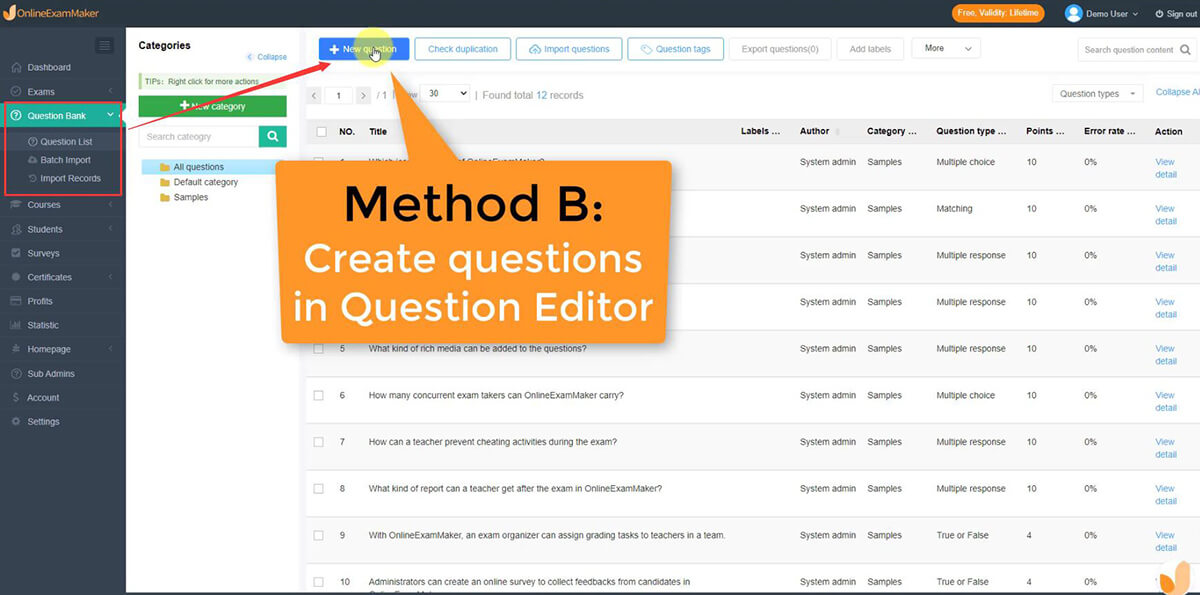Click the Search question content field
Viewport: 1200px width, 595px height.
(x=1128, y=50)
